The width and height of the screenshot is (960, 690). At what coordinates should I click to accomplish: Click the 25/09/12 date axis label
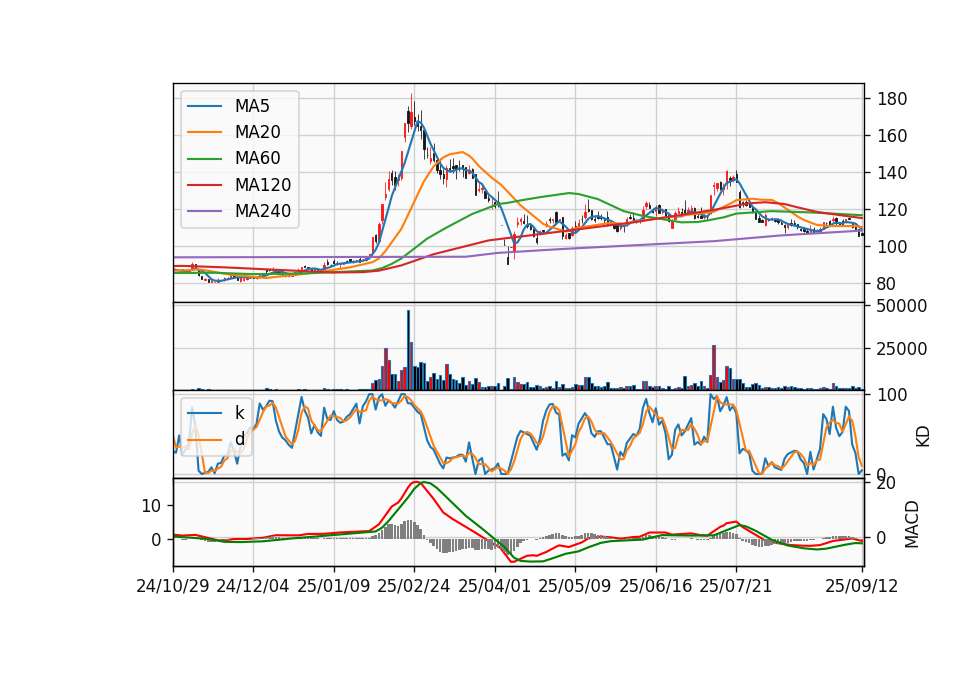(861, 586)
